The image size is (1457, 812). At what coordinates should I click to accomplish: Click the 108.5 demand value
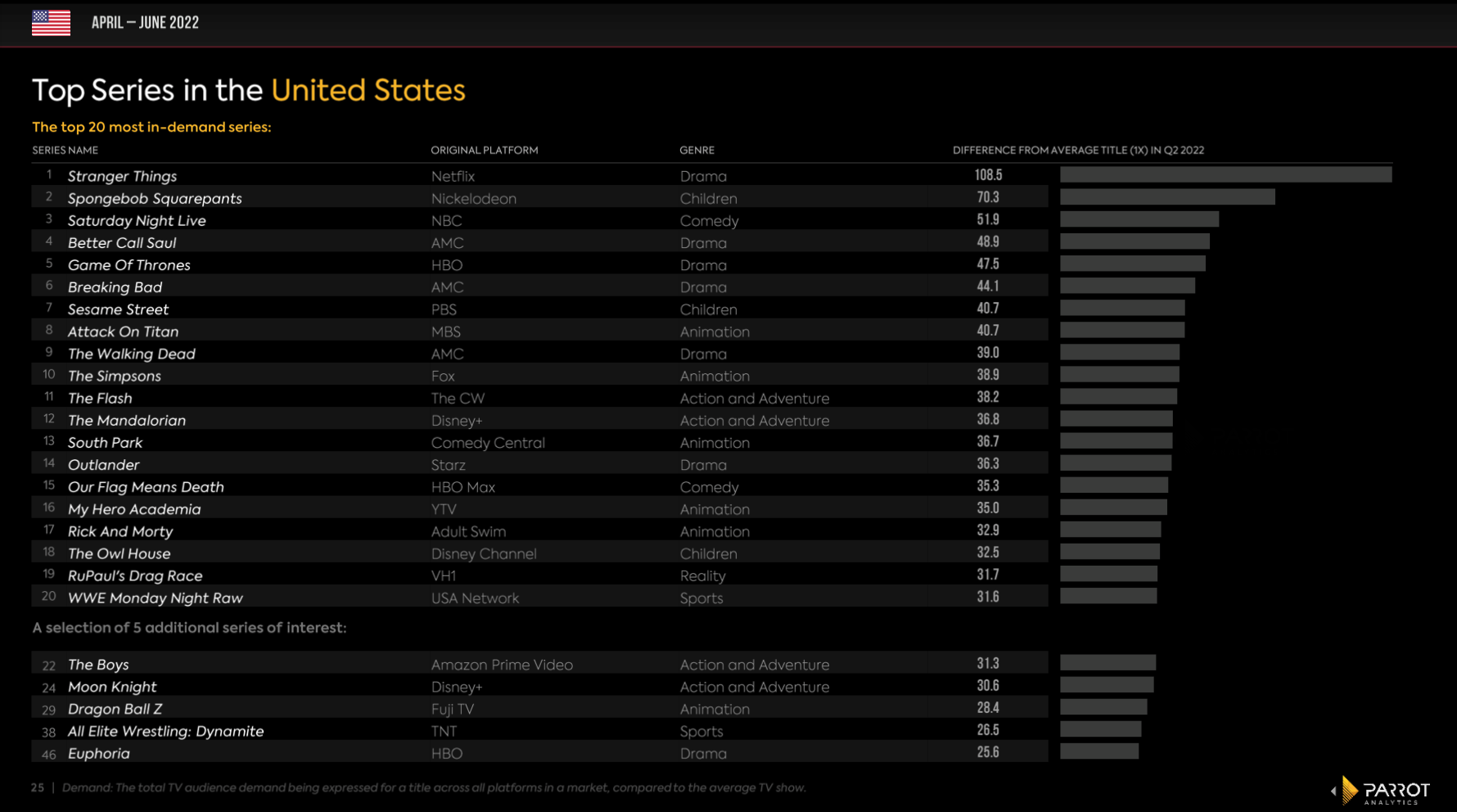988,174
